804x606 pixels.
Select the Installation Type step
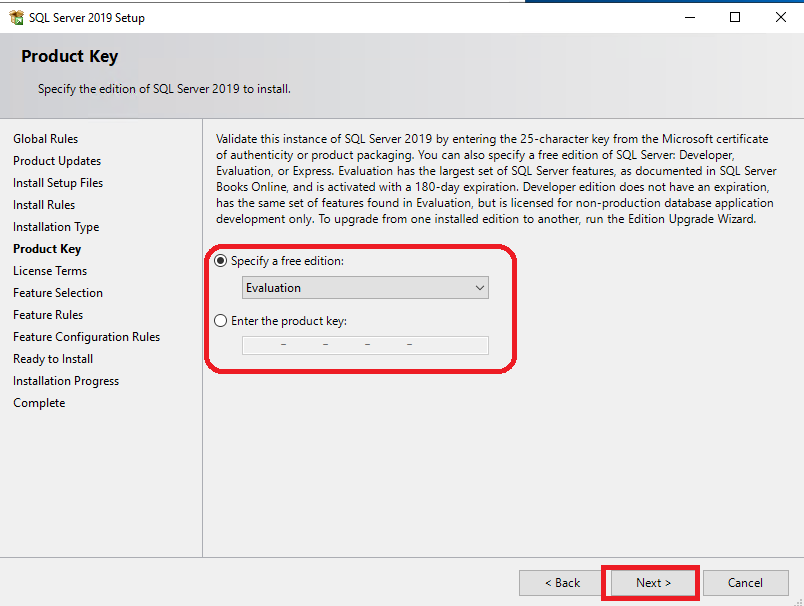tap(56, 227)
